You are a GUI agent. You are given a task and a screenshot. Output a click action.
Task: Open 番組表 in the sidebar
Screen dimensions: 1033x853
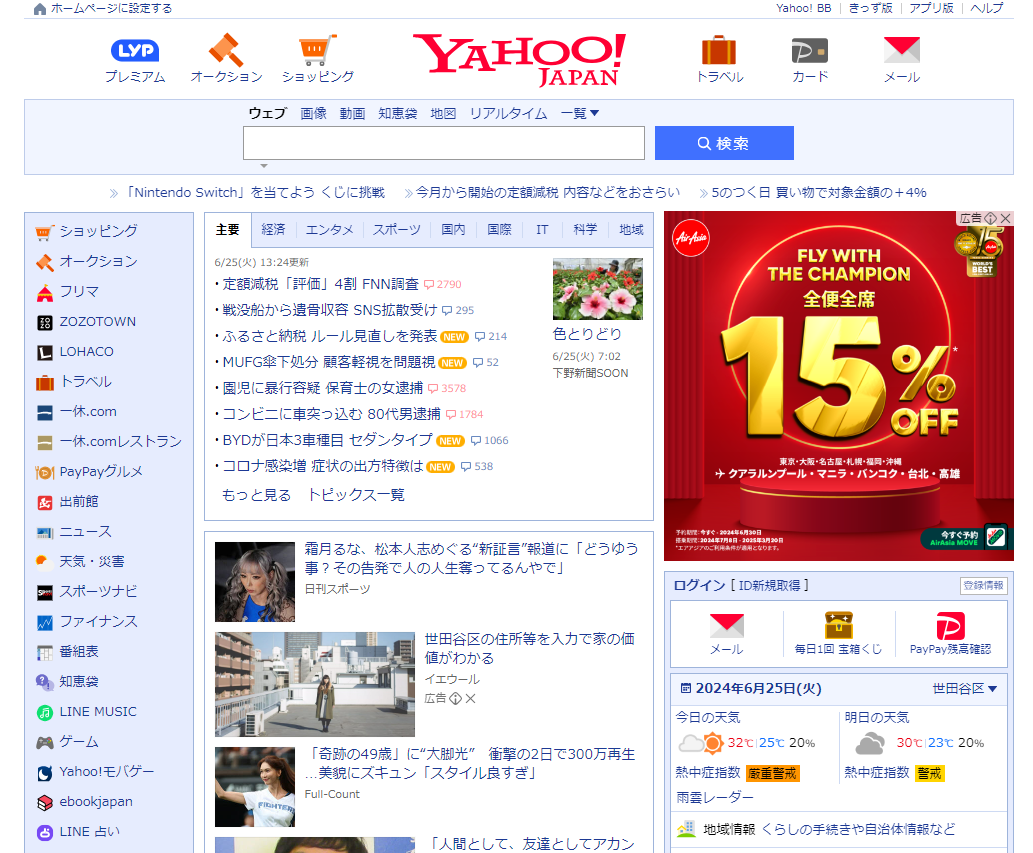[x=78, y=652]
